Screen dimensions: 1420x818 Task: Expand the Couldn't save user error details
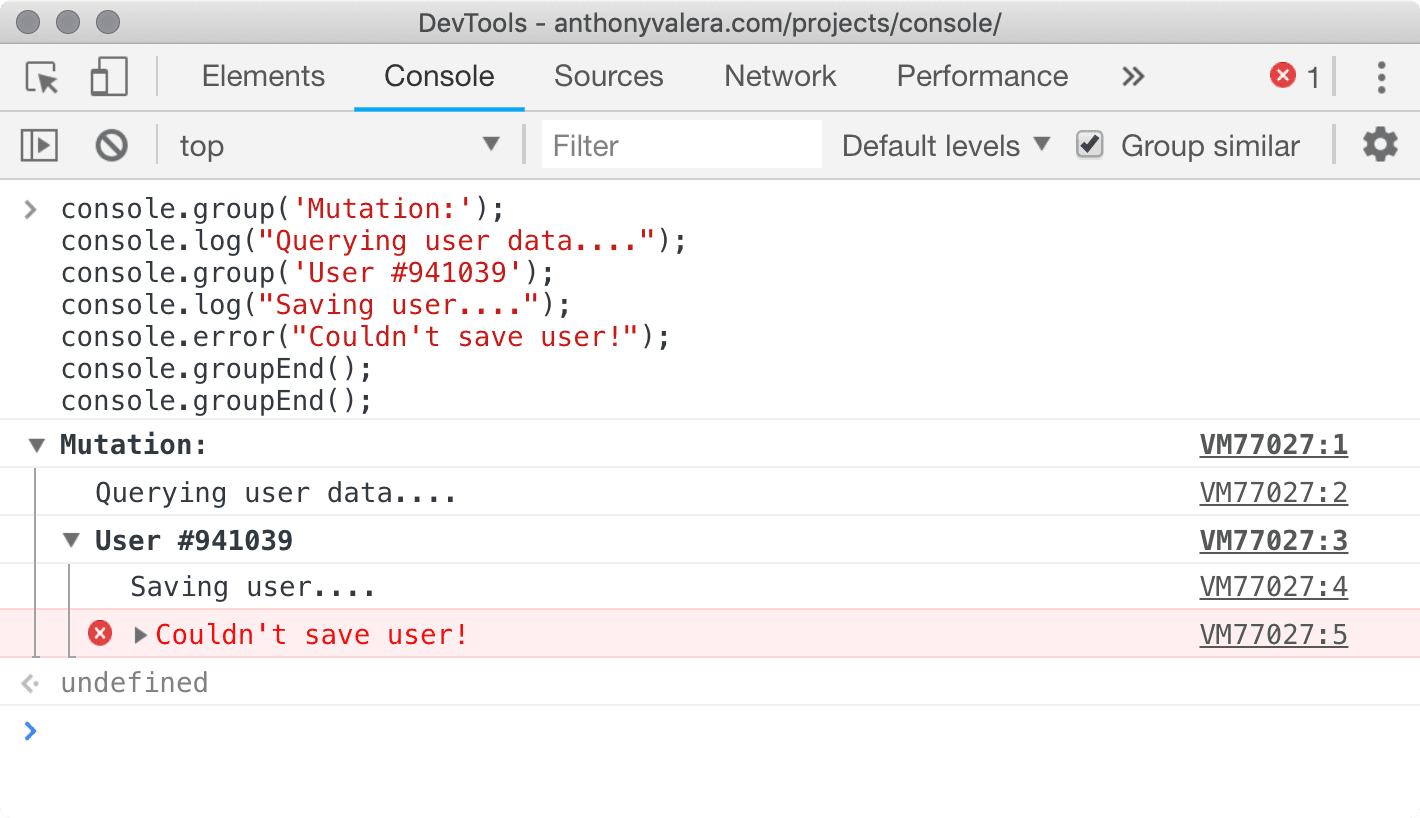[139, 634]
